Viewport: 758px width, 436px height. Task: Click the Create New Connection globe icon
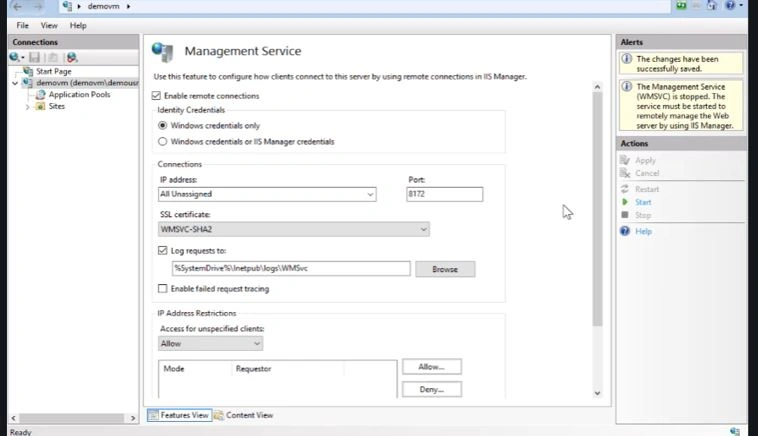[x=16, y=58]
